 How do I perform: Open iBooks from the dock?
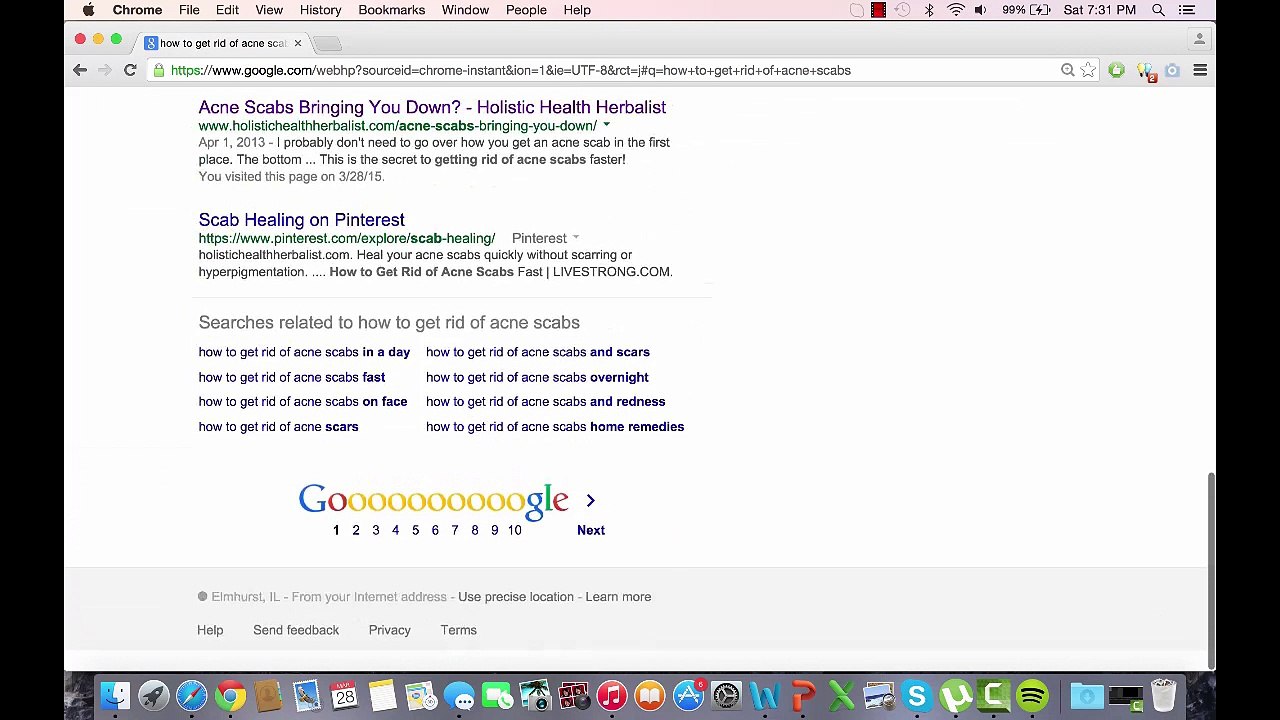click(x=650, y=696)
